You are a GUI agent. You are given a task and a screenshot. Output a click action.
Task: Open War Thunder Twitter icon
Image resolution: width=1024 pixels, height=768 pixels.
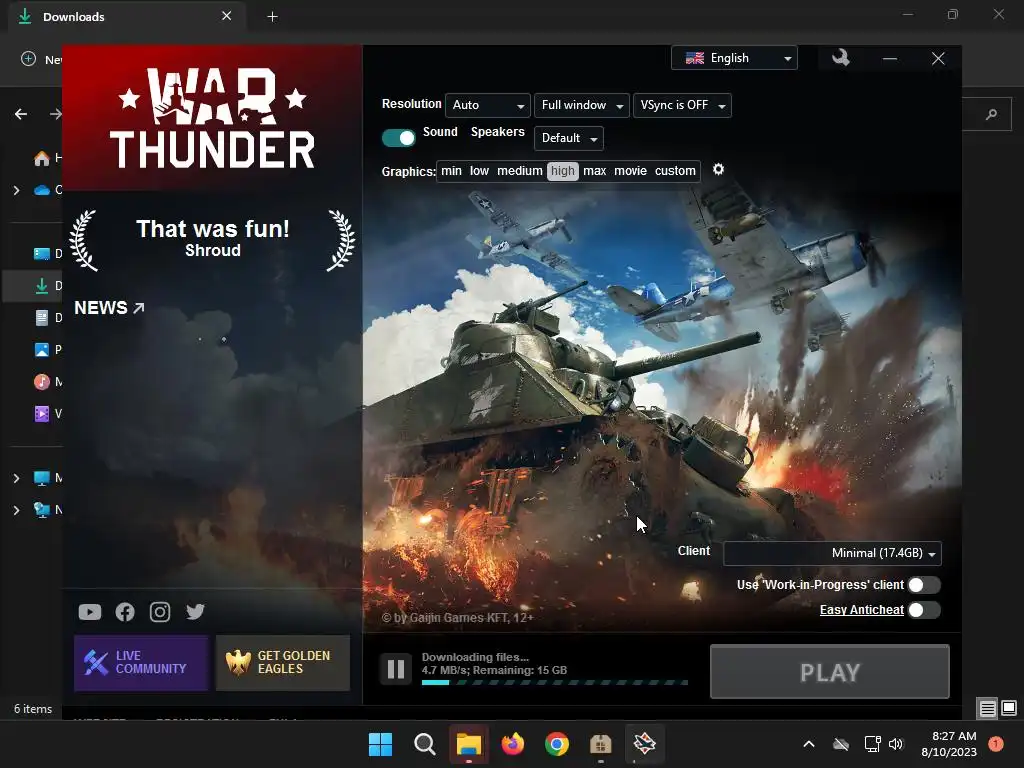[195, 611]
